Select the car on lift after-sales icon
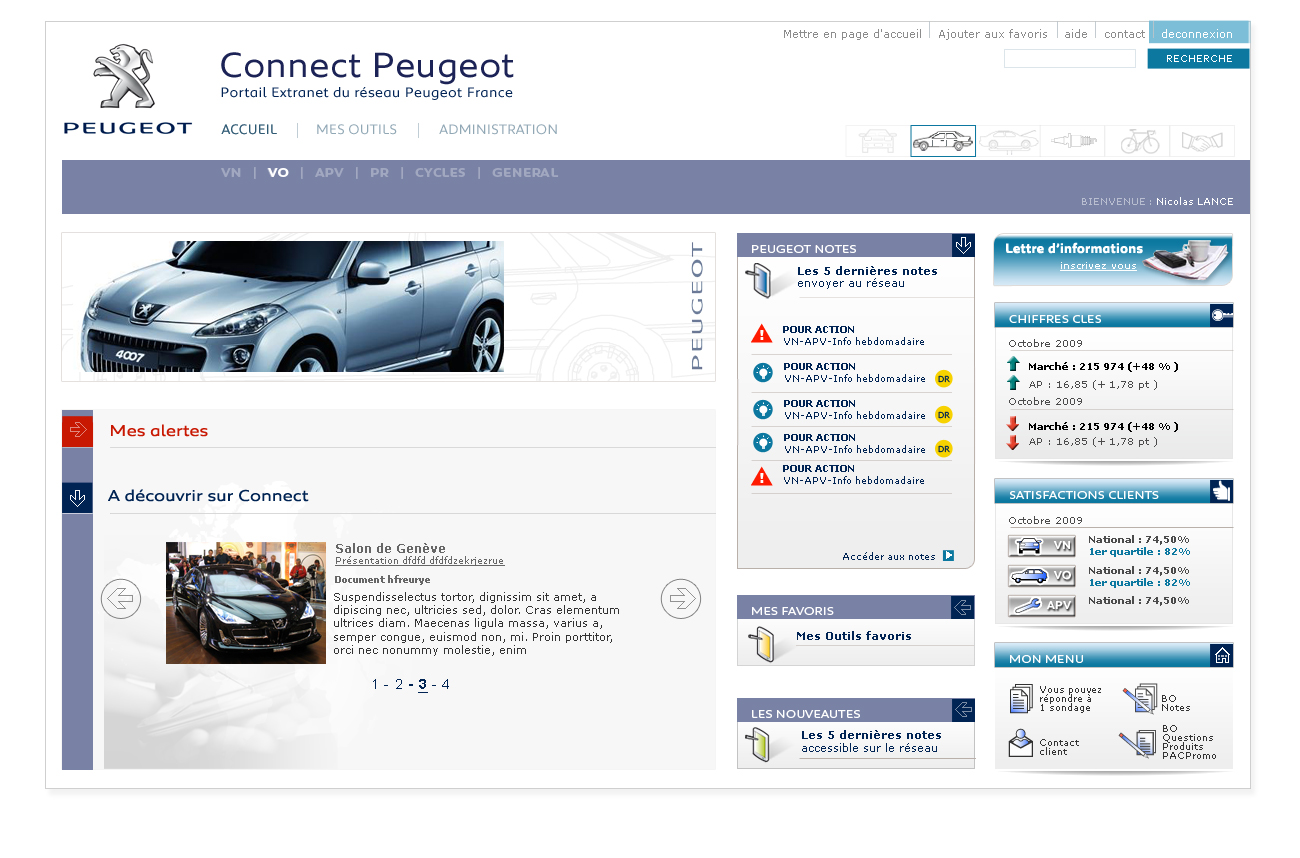The width and height of the screenshot is (1300, 858). [1008, 141]
